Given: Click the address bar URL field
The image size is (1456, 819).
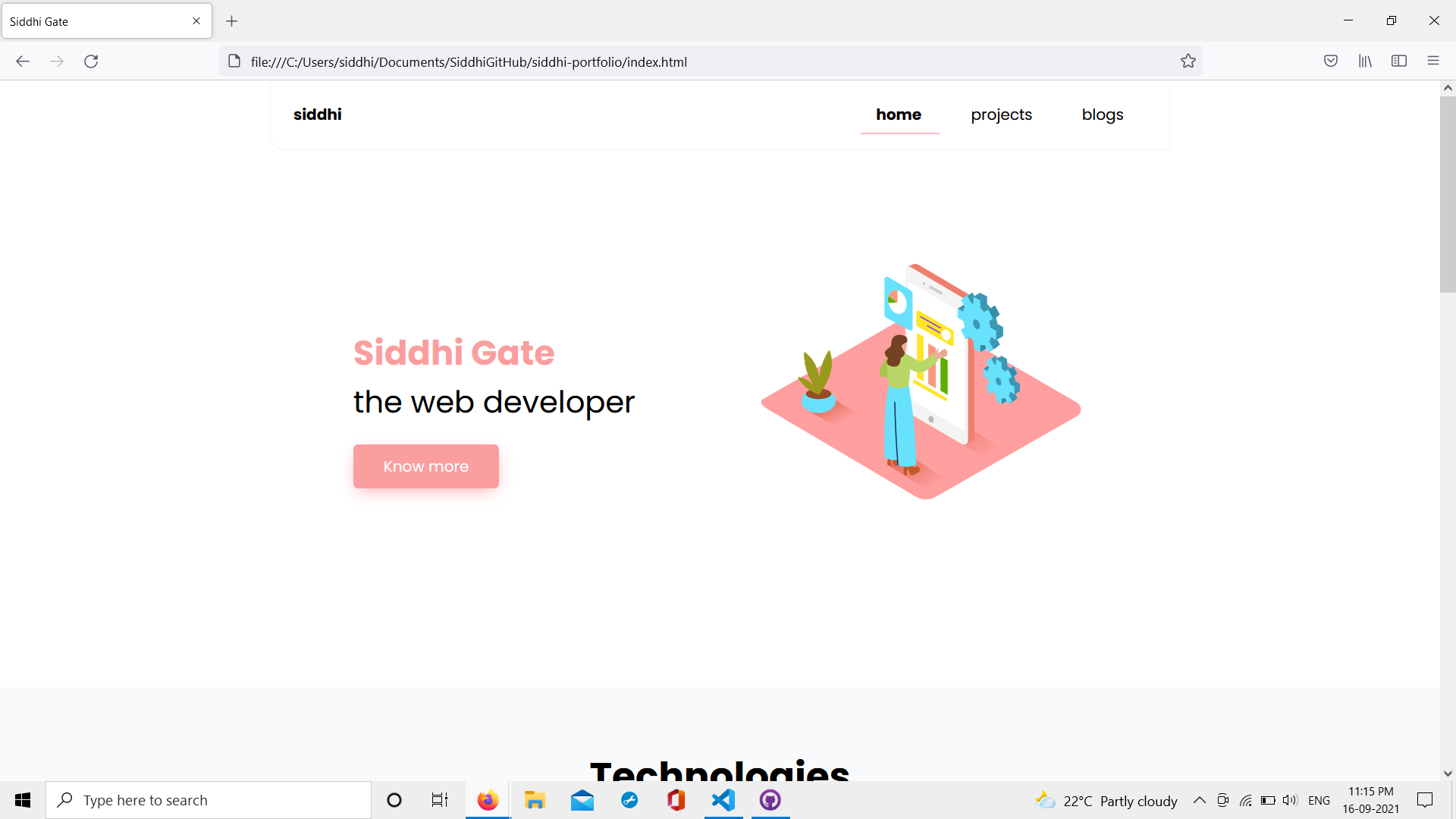Looking at the screenshot, I should (682, 61).
